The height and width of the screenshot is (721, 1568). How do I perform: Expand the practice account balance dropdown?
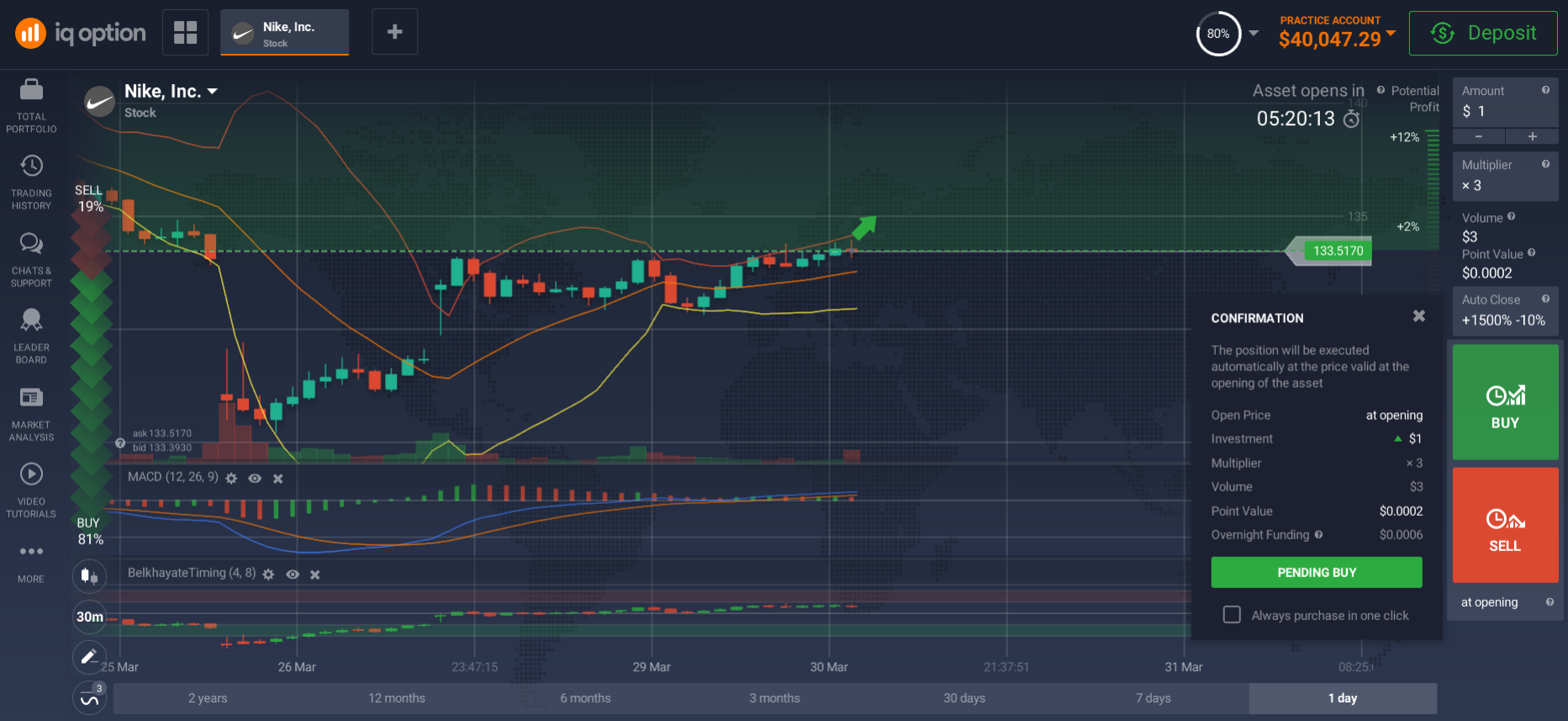click(1391, 33)
